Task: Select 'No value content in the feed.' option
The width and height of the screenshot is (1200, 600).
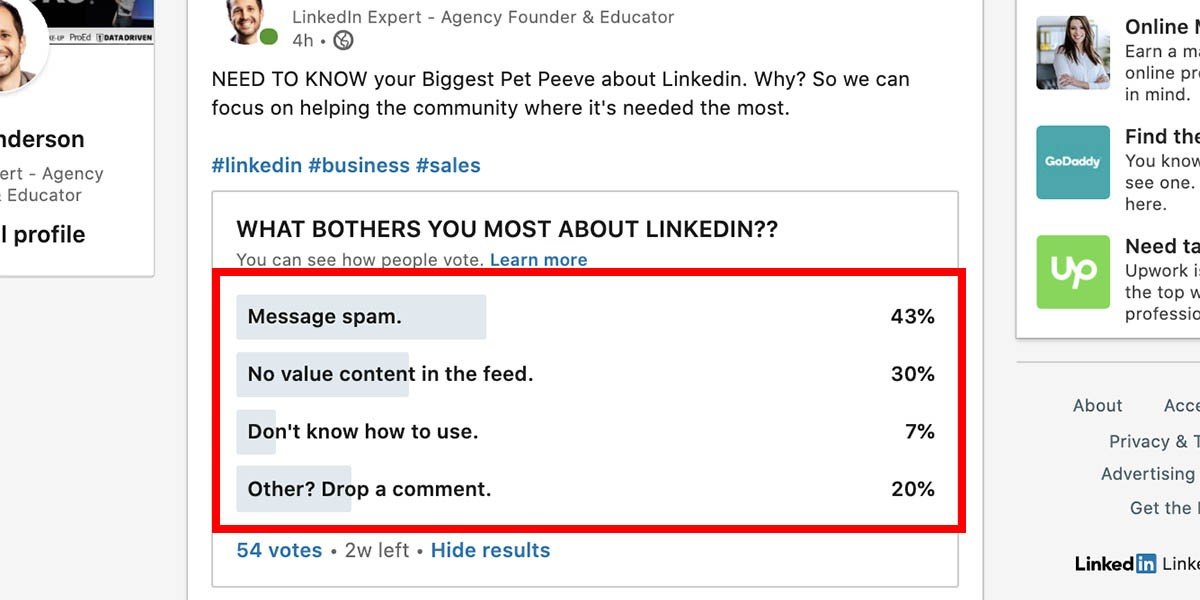Action: click(x=586, y=374)
